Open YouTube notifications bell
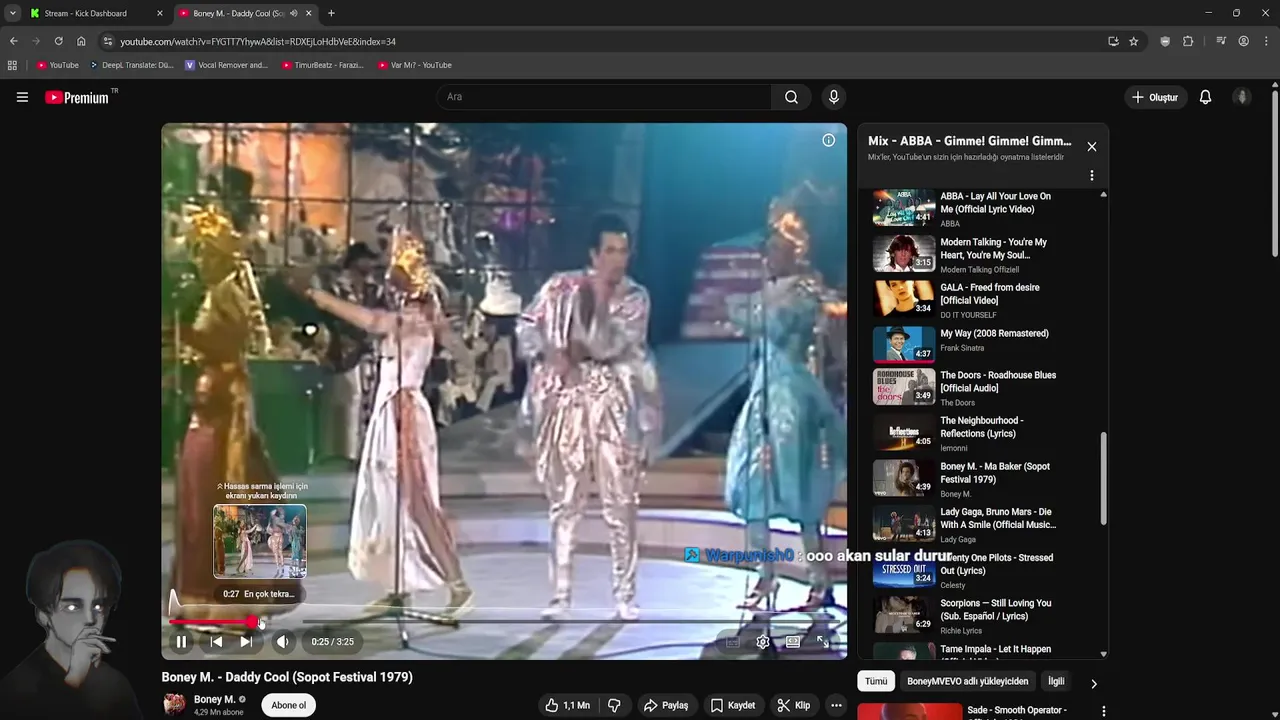This screenshot has height=720, width=1280. (1205, 97)
